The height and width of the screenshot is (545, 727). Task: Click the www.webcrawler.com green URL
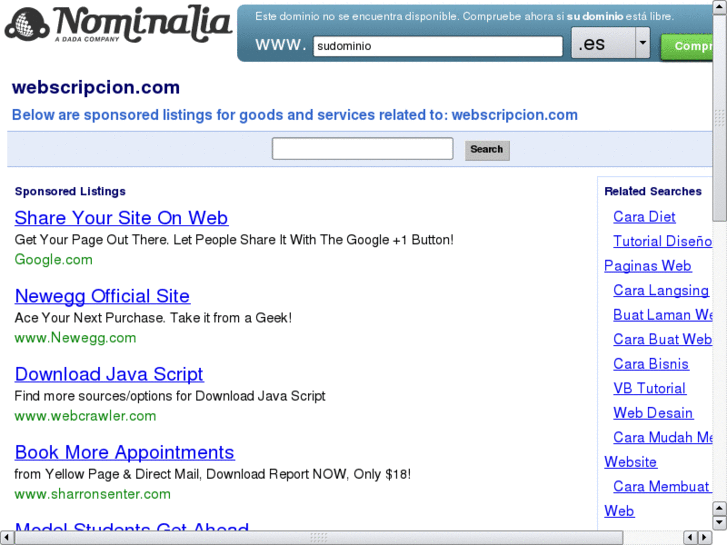point(85,416)
